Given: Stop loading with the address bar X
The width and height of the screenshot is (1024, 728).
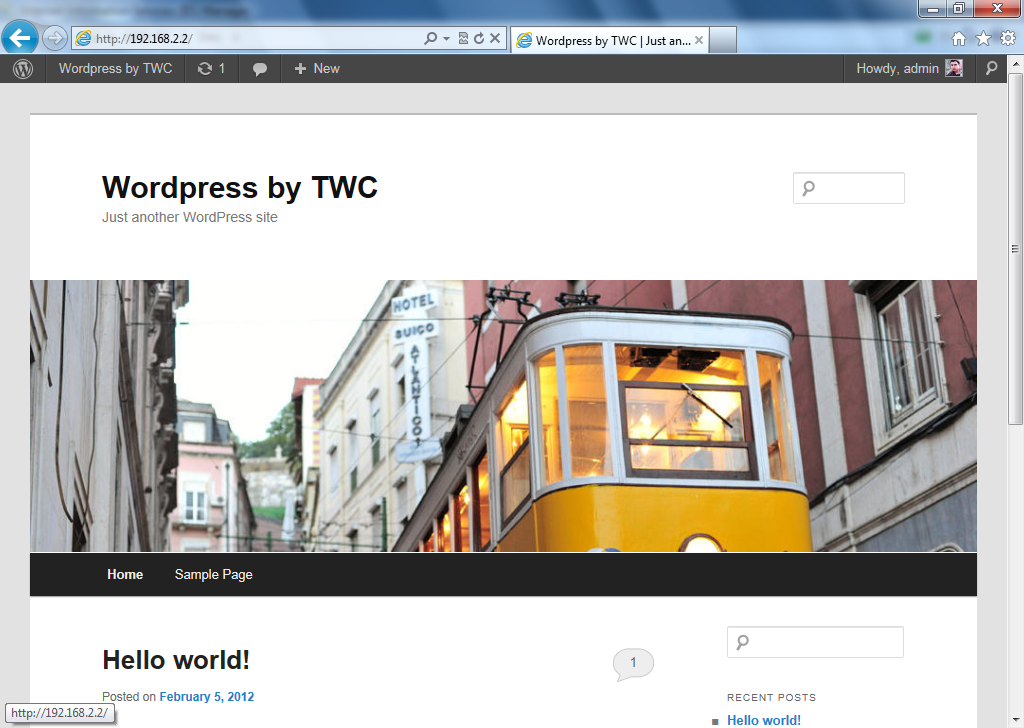Looking at the screenshot, I should [495, 39].
